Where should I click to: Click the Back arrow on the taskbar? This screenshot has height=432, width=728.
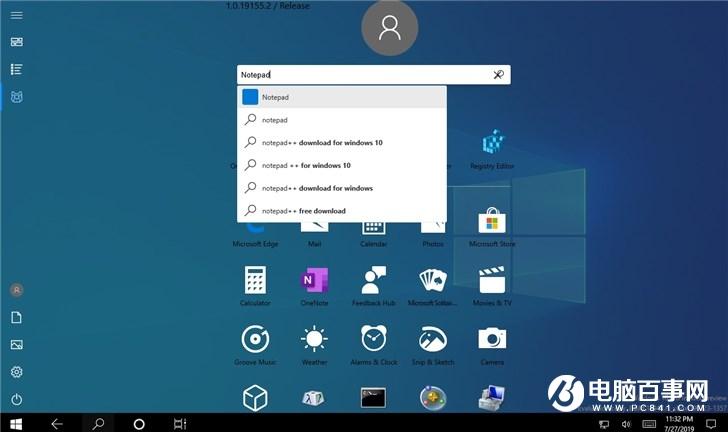pos(57,424)
